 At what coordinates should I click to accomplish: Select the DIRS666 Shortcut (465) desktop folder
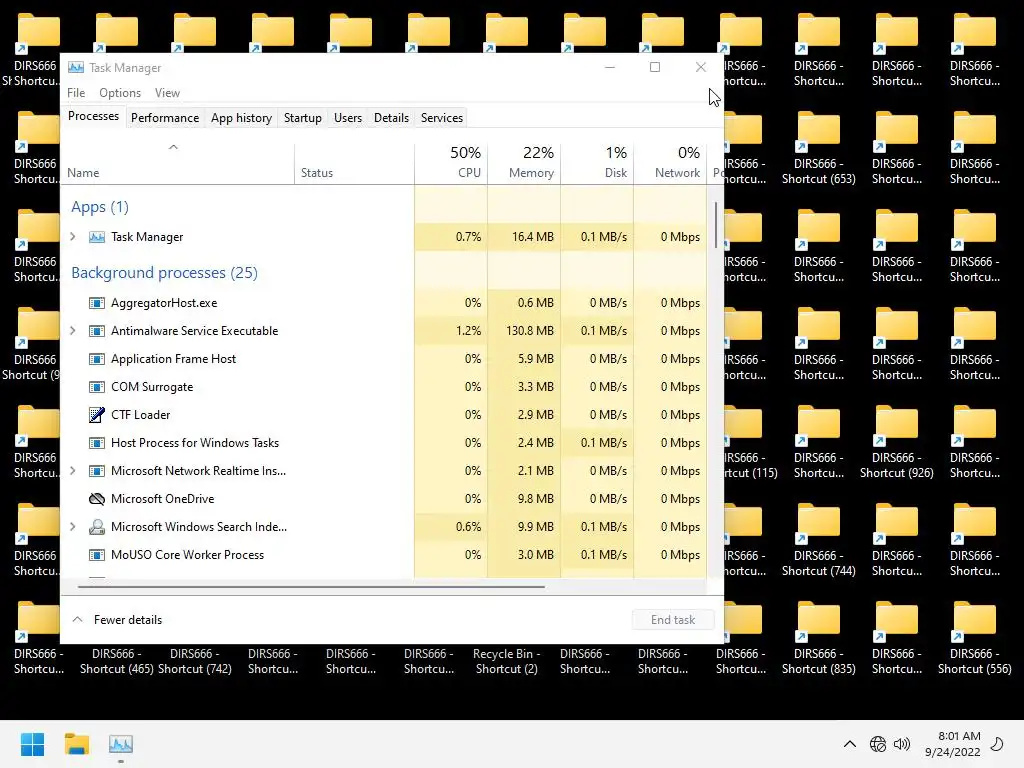click(x=117, y=661)
